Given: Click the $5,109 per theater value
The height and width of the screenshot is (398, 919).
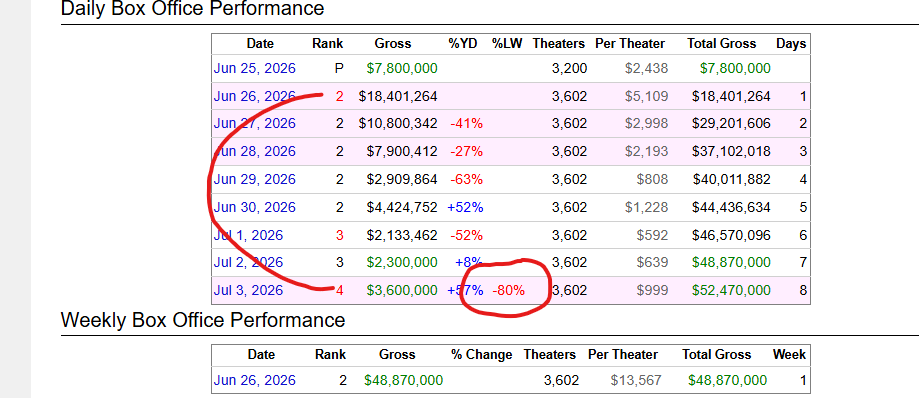Looking at the screenshot, I should (x=646, y=96).
